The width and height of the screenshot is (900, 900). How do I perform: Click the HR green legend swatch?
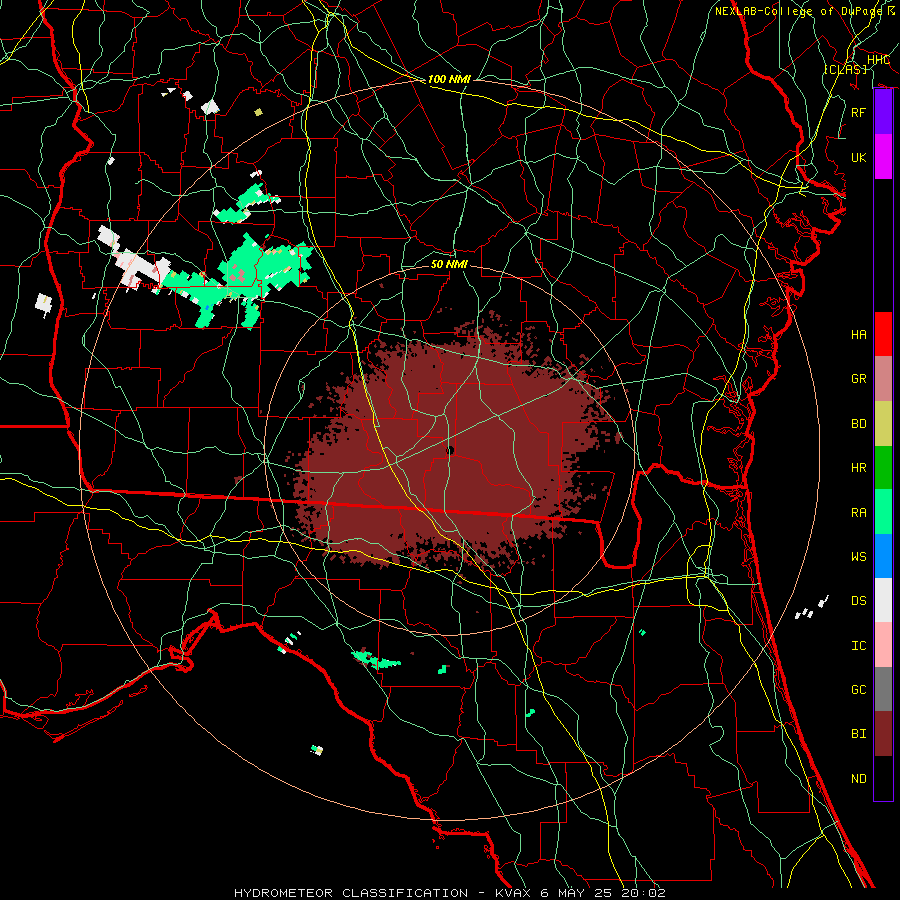tap(883, 468)
